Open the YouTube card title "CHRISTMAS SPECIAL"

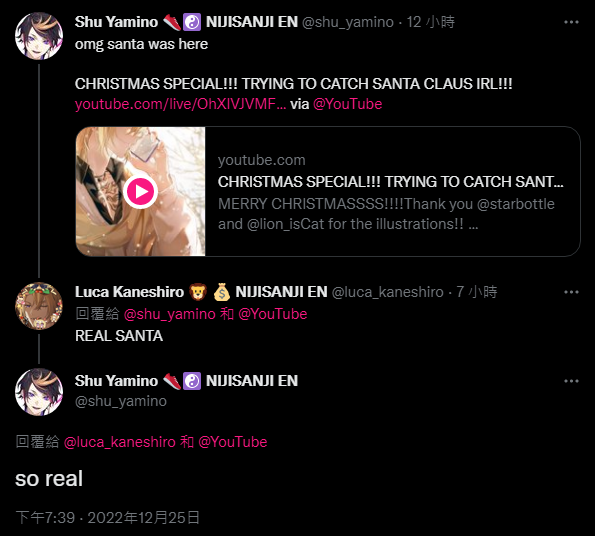tap(390, 182)
